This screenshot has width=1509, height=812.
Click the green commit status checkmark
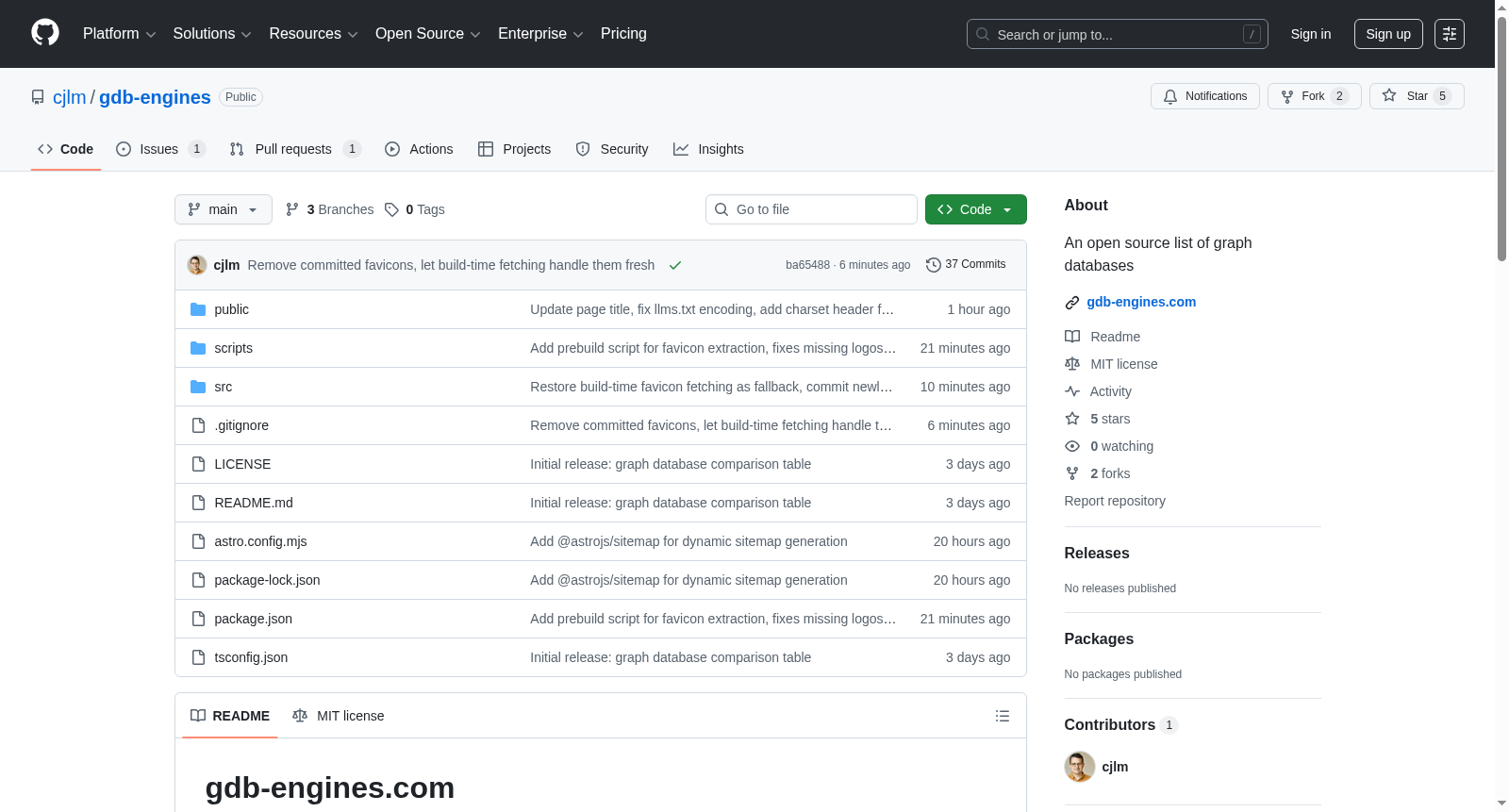pos(675,265)
